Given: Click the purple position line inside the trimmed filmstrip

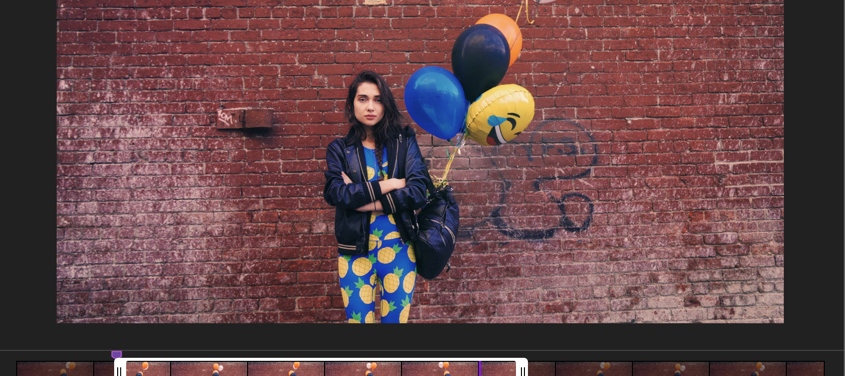Looking at the screenshot, I should (x=479, y=369).
